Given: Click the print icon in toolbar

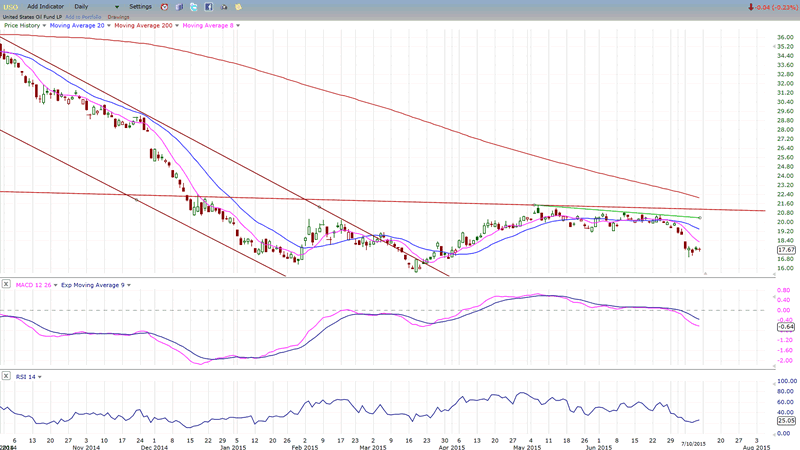Looking at the screenshot, I should point(224,7).
